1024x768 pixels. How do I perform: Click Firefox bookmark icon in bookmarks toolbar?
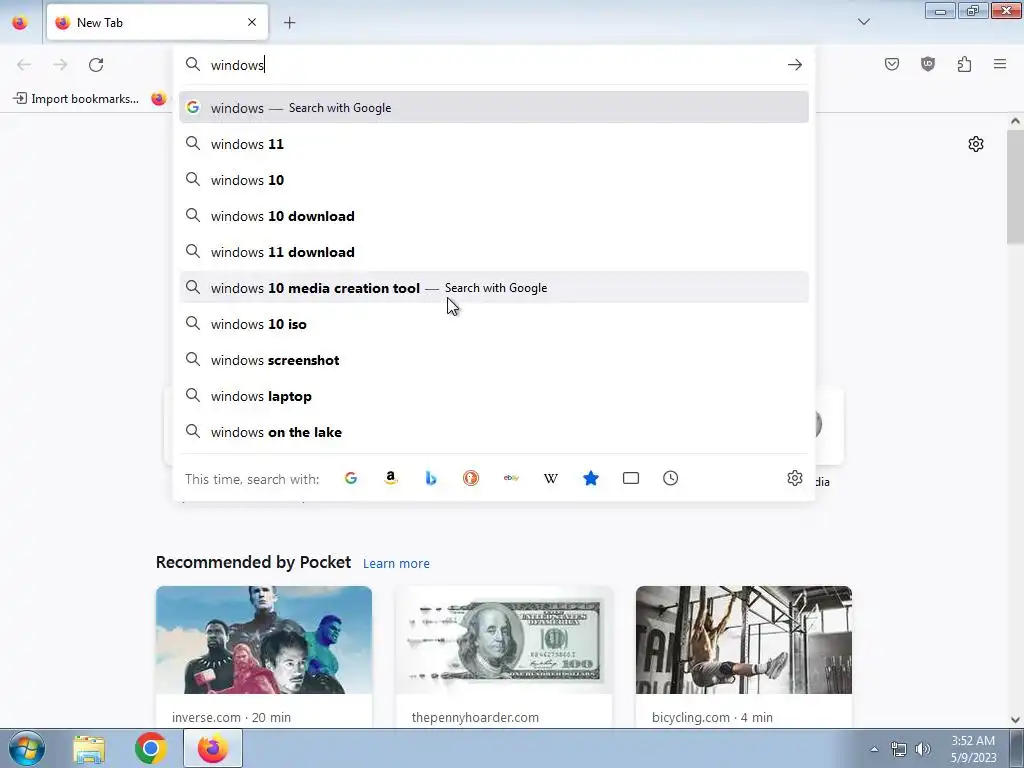click(159, 99)
